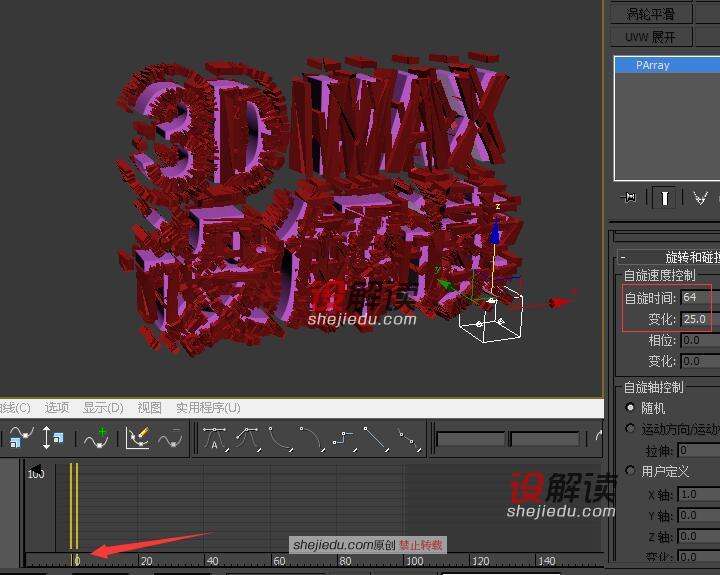Click the X 轴 value field
The image size is (720, 575).
point(699,494)
